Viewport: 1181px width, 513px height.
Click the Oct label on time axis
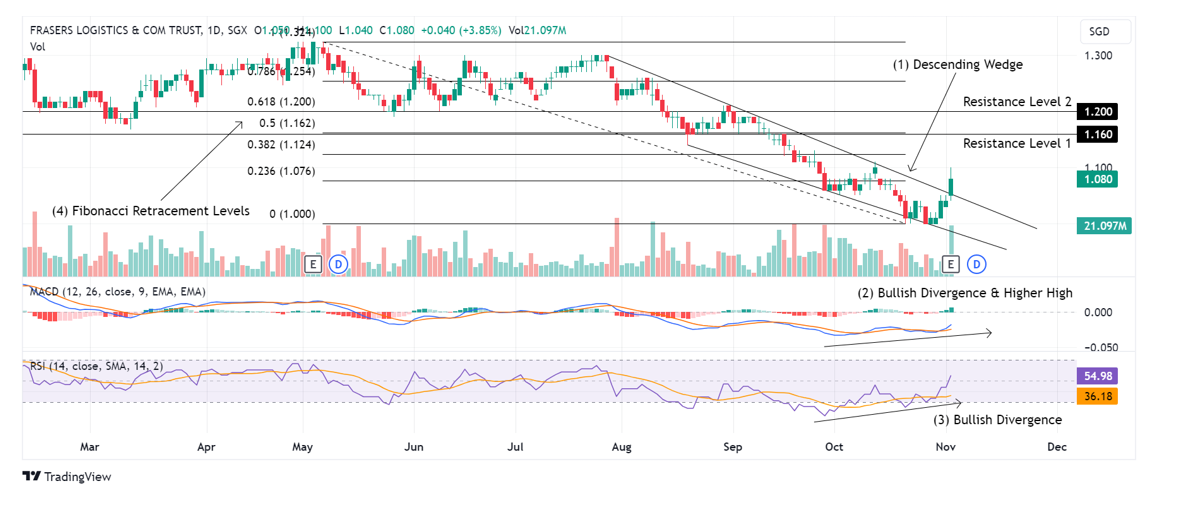pos(834,447)
